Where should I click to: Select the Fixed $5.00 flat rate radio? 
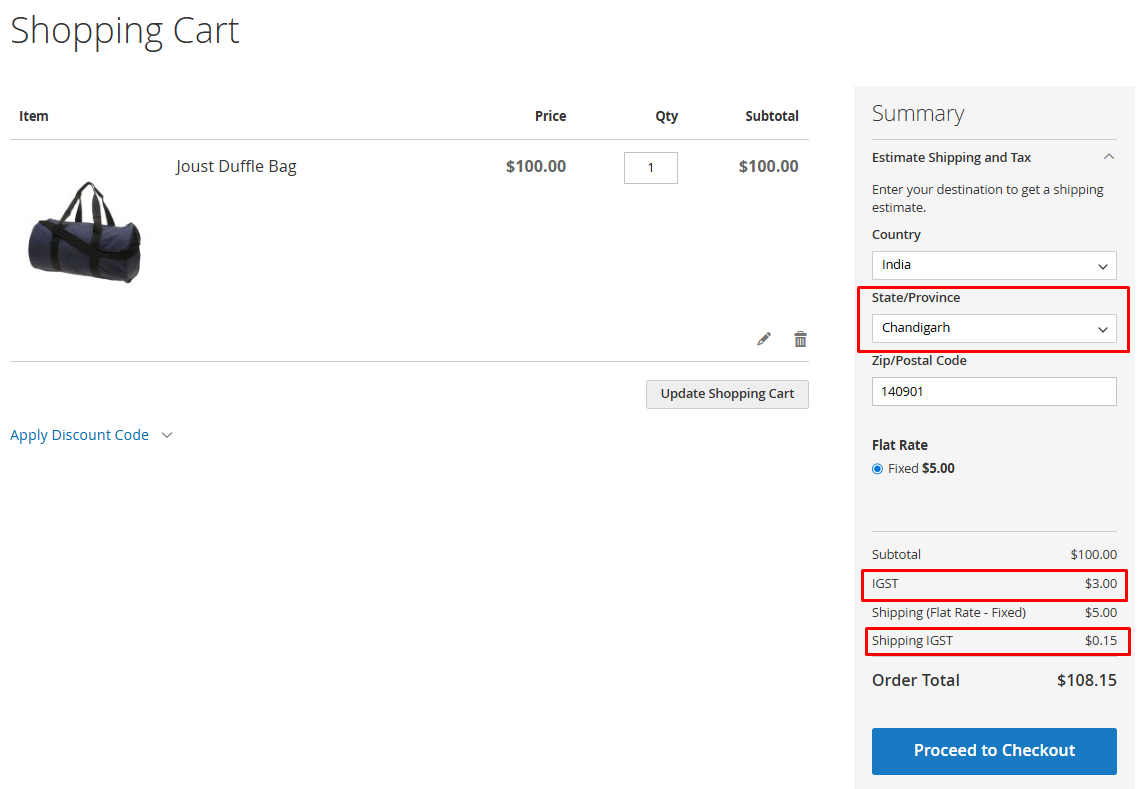(x=878, y=469)
